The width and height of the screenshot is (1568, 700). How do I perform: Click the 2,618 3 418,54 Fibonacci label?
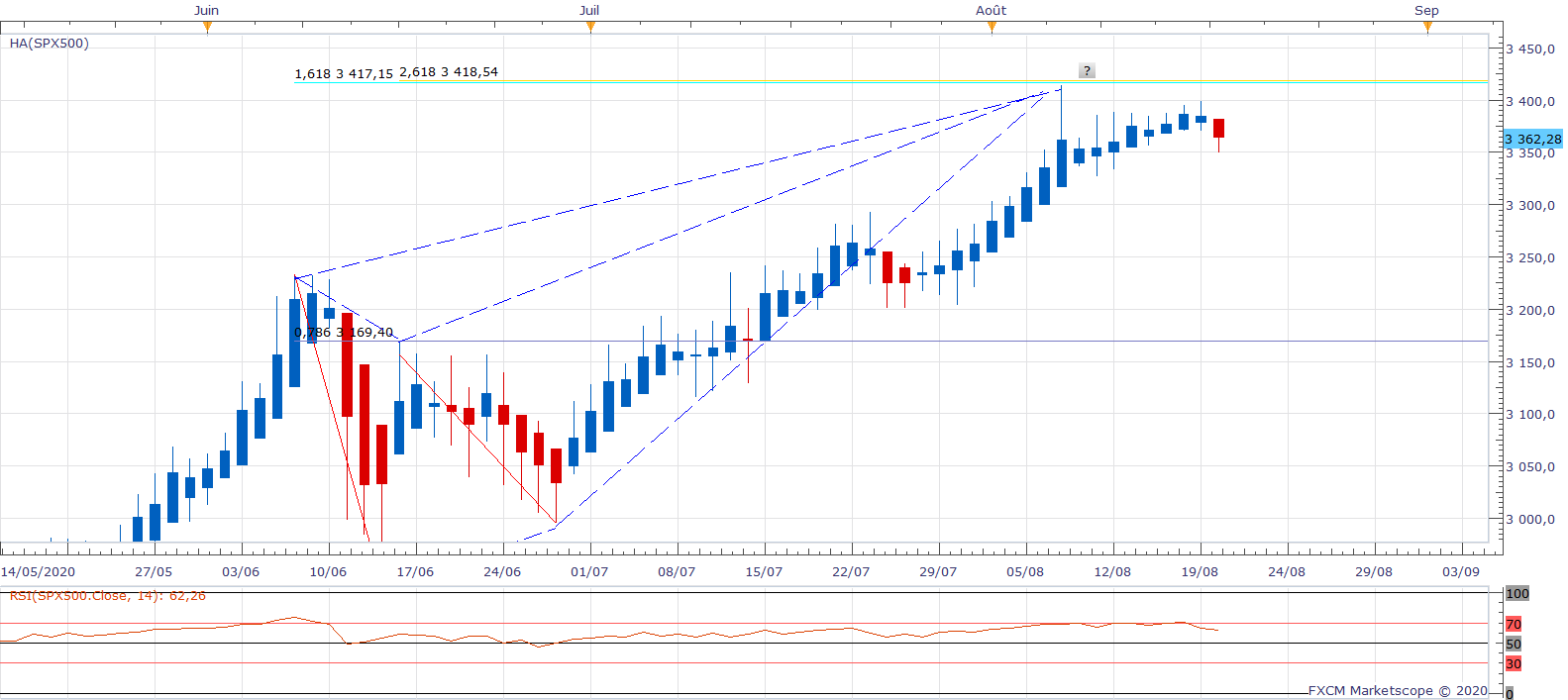coord(449,72)
